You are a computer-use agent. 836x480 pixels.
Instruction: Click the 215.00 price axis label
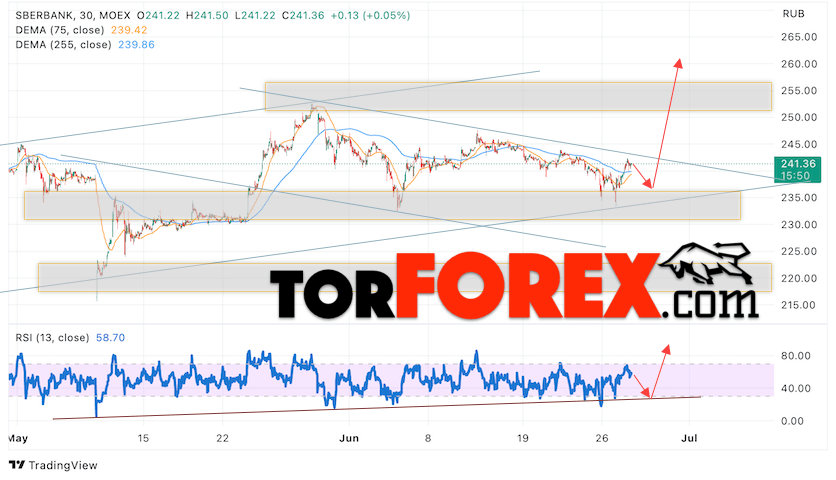799,305
